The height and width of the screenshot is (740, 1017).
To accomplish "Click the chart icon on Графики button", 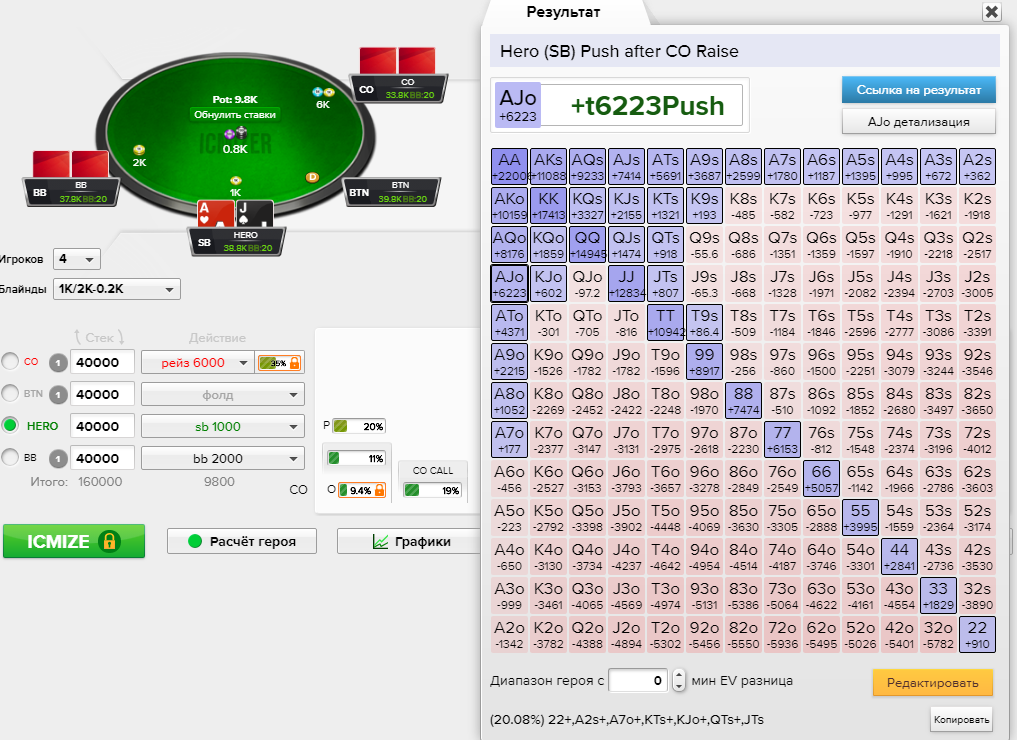I will tap(380, 542).
